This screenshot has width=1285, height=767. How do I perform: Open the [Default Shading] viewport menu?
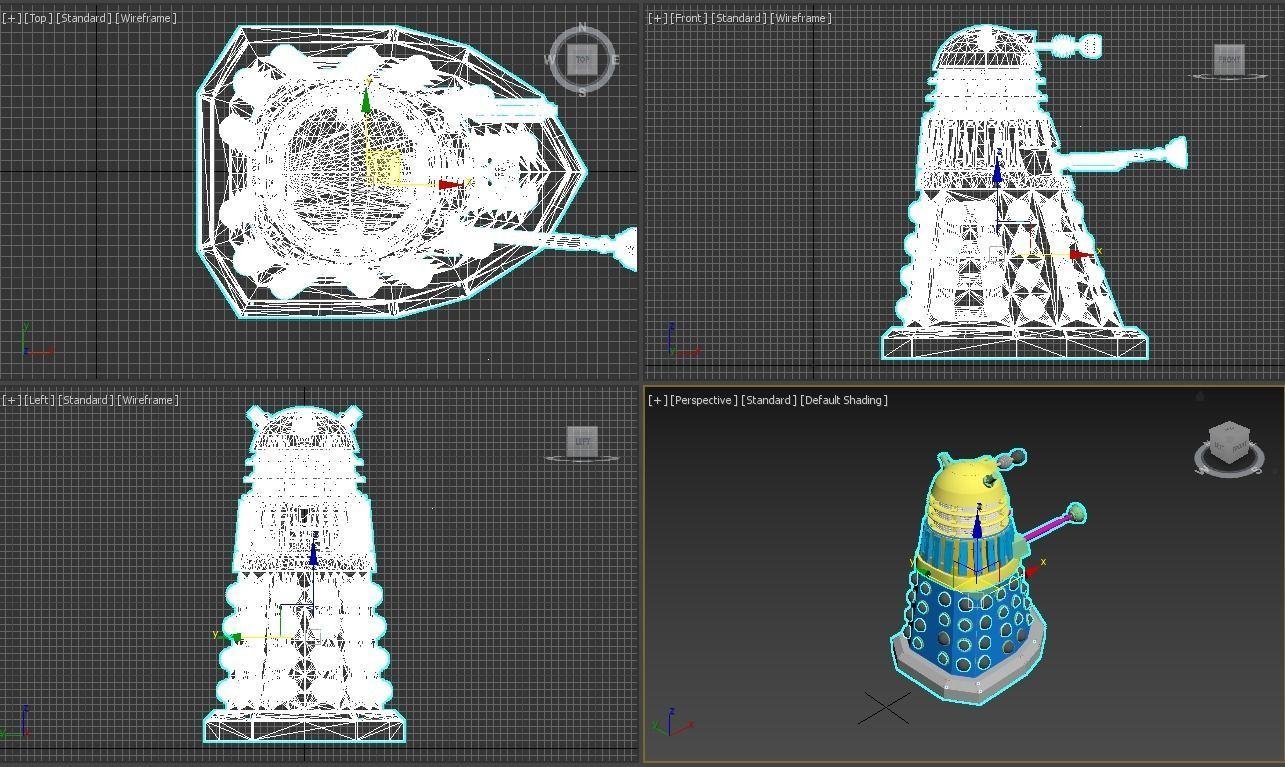tap(844, 400)
